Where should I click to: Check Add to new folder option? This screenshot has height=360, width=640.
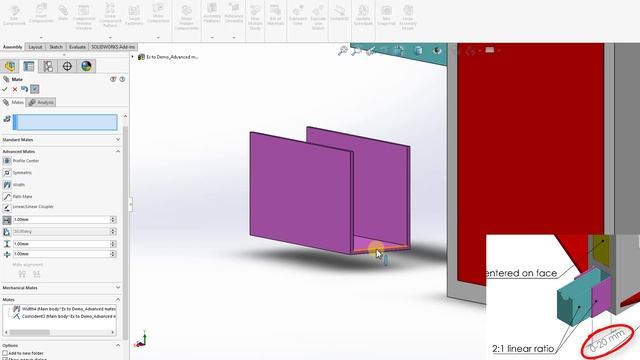(5, 353)
